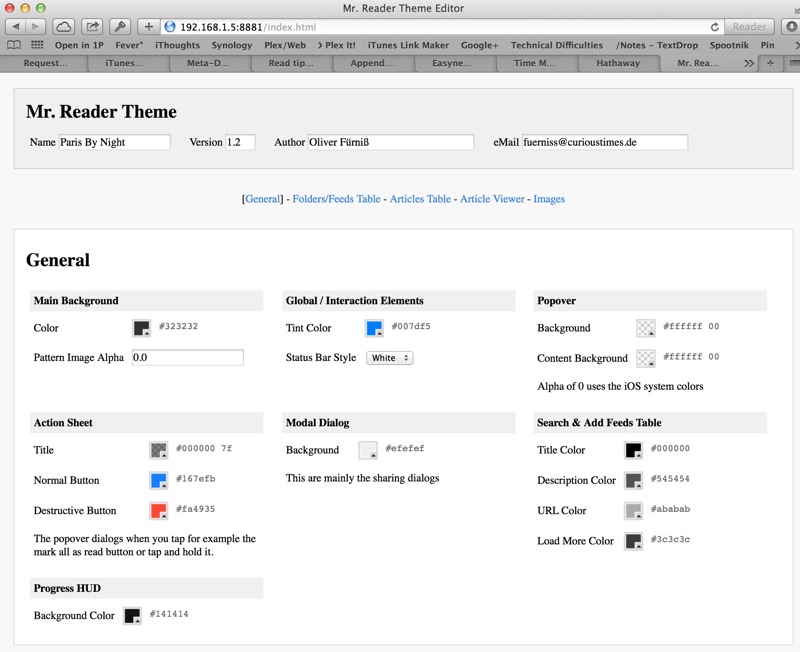Open the Synology bookmark
Image resolution: width=800 pixels, height=652 pixels.
click(x=232, y=45)
